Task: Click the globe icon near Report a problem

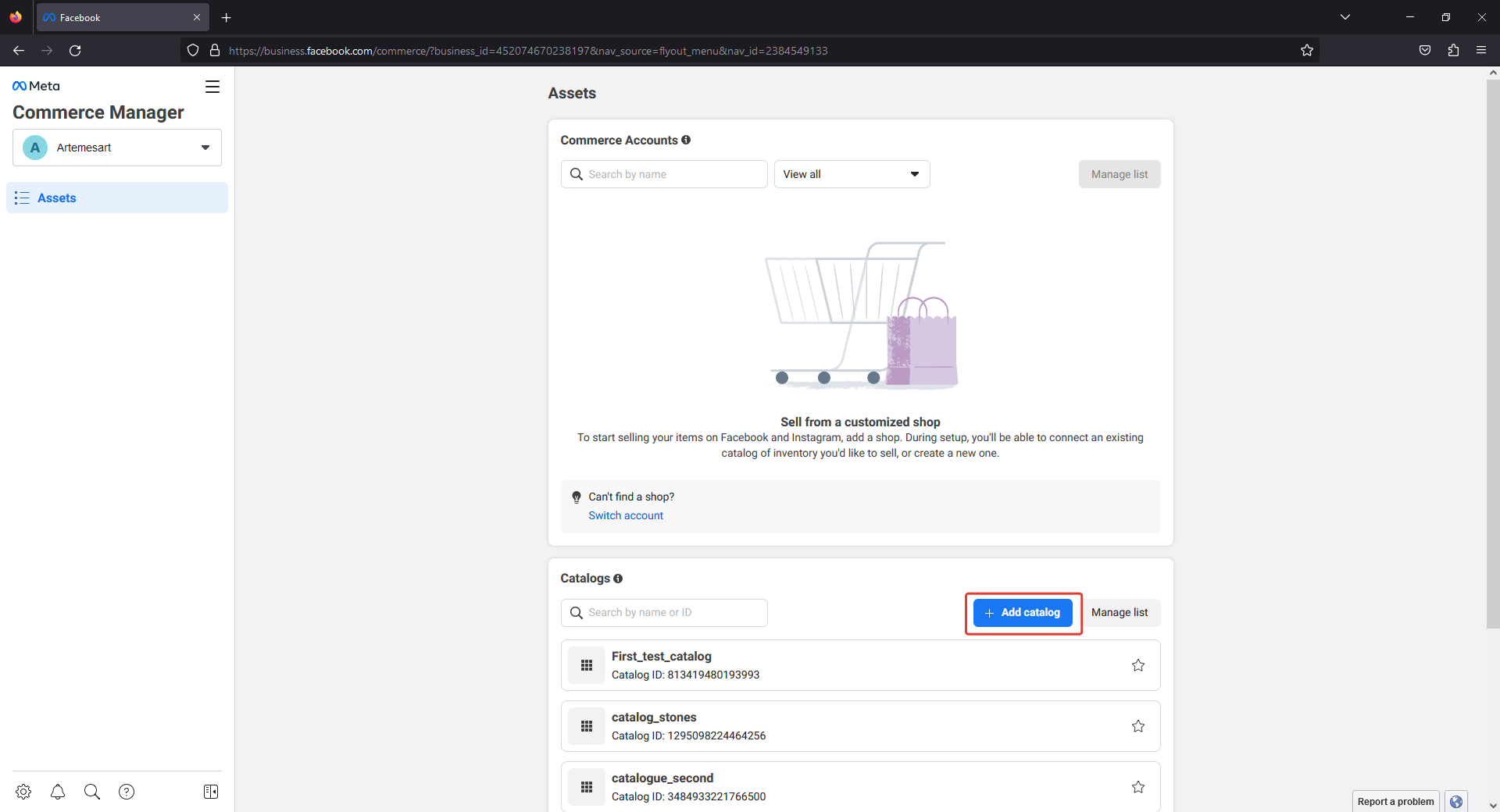Action: (1456, 801)
